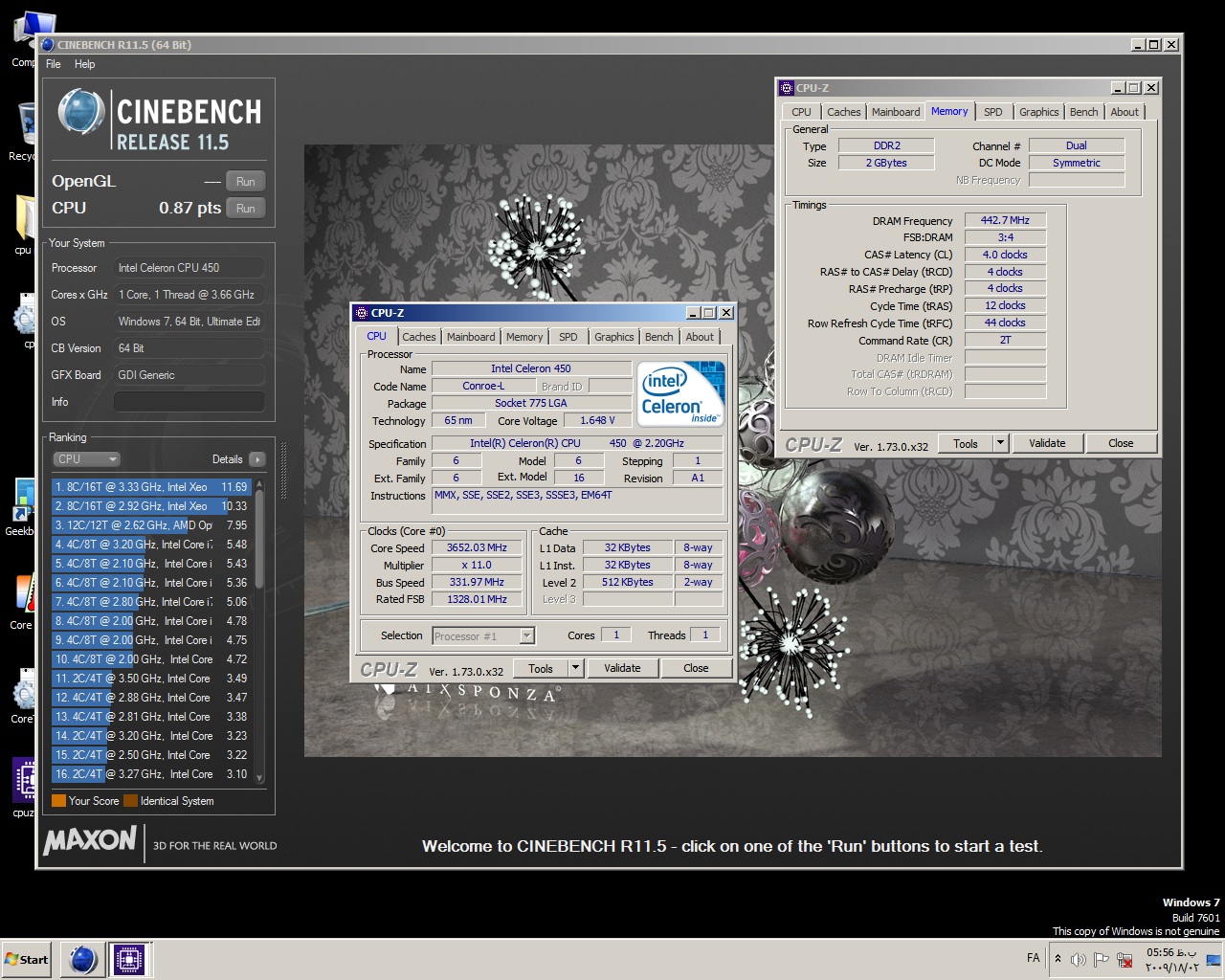
Task: Open the Ranking CPU dropdown
Action: coord(86,459)
